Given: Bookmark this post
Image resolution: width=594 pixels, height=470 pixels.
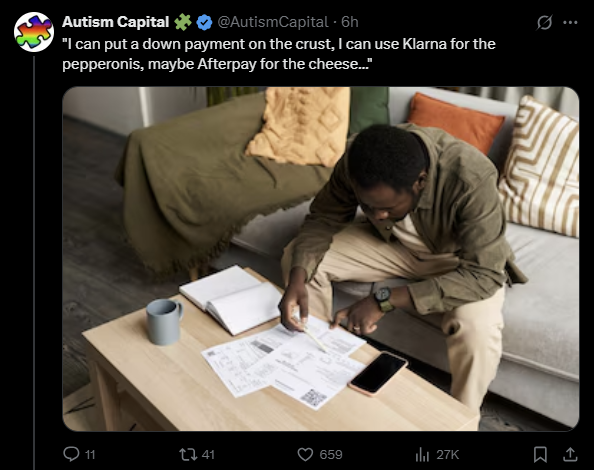Looking at the screenshot, I should [x=540, y=454].
